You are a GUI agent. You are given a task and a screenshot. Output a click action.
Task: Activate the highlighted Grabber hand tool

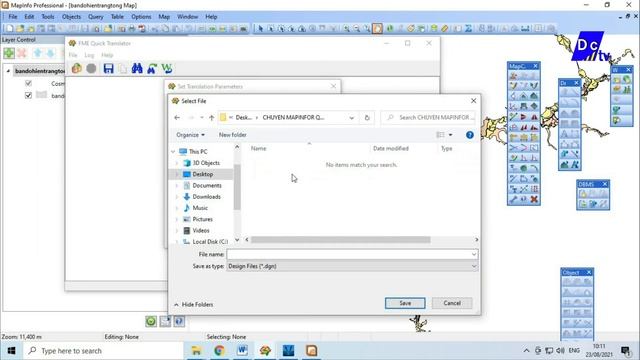pos(377,29)
